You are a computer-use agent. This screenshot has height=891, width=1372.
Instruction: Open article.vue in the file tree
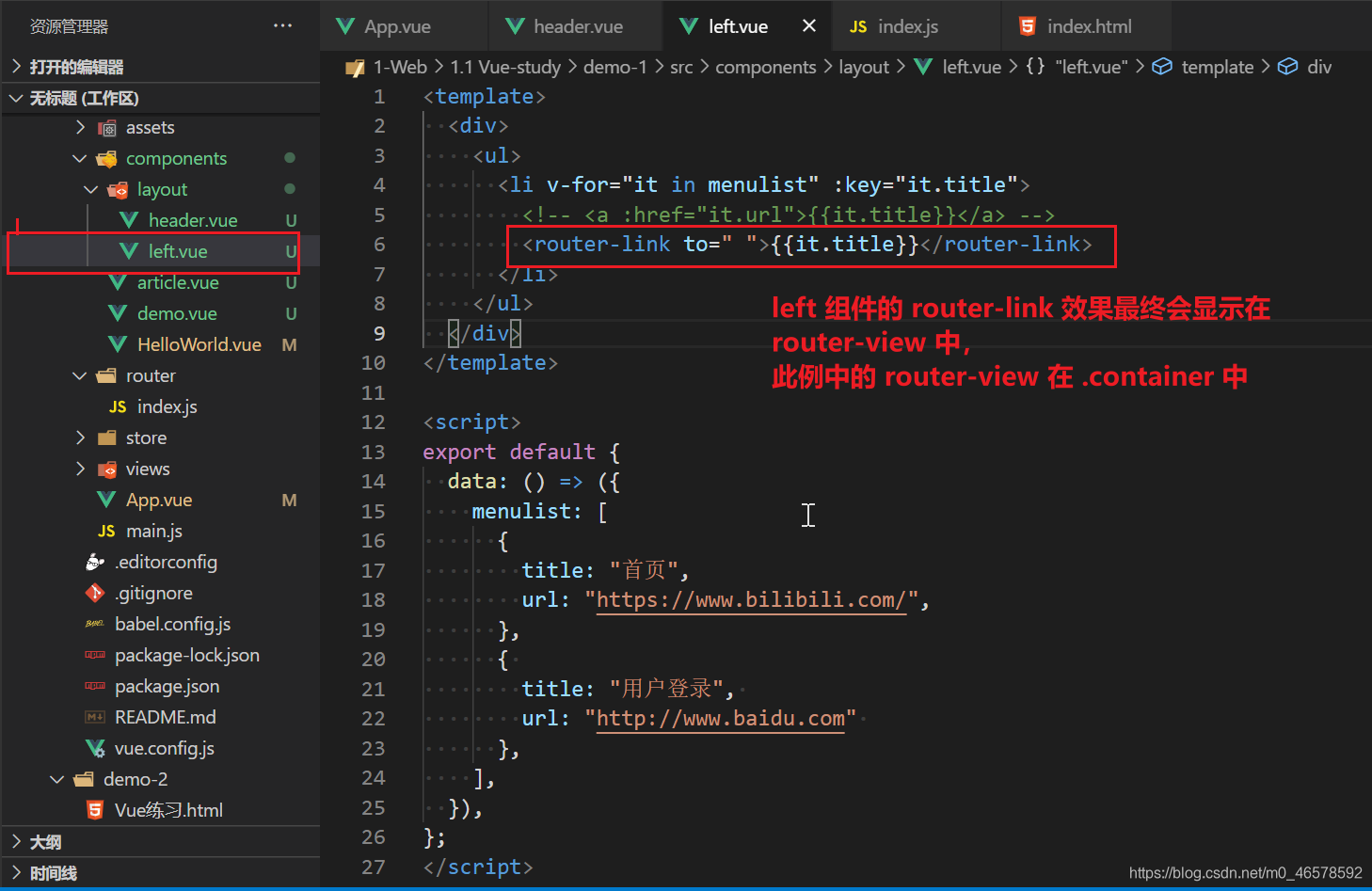178,282
